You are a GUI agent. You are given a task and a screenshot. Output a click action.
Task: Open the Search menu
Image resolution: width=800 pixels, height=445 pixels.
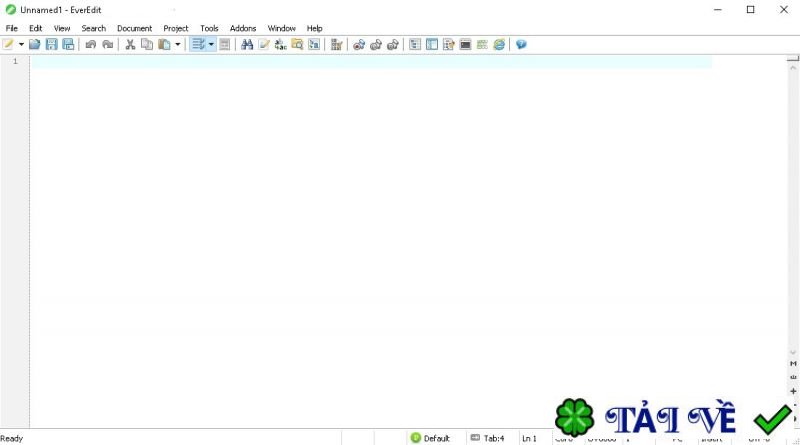pos(94,28)
